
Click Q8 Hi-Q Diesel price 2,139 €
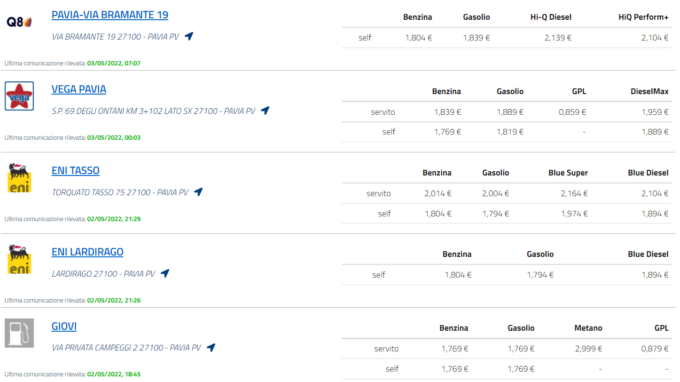tap(558, 38)
